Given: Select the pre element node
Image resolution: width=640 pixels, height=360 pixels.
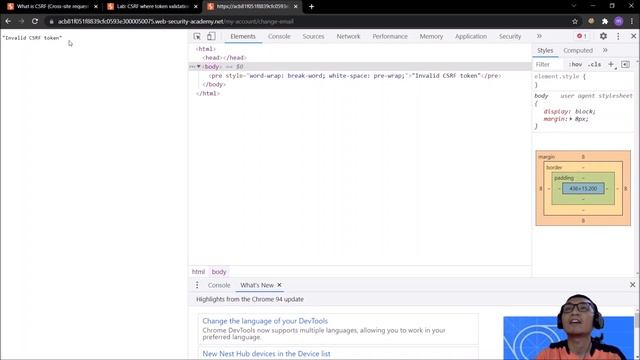Looking at the screenshot, I should pos(355,76).
